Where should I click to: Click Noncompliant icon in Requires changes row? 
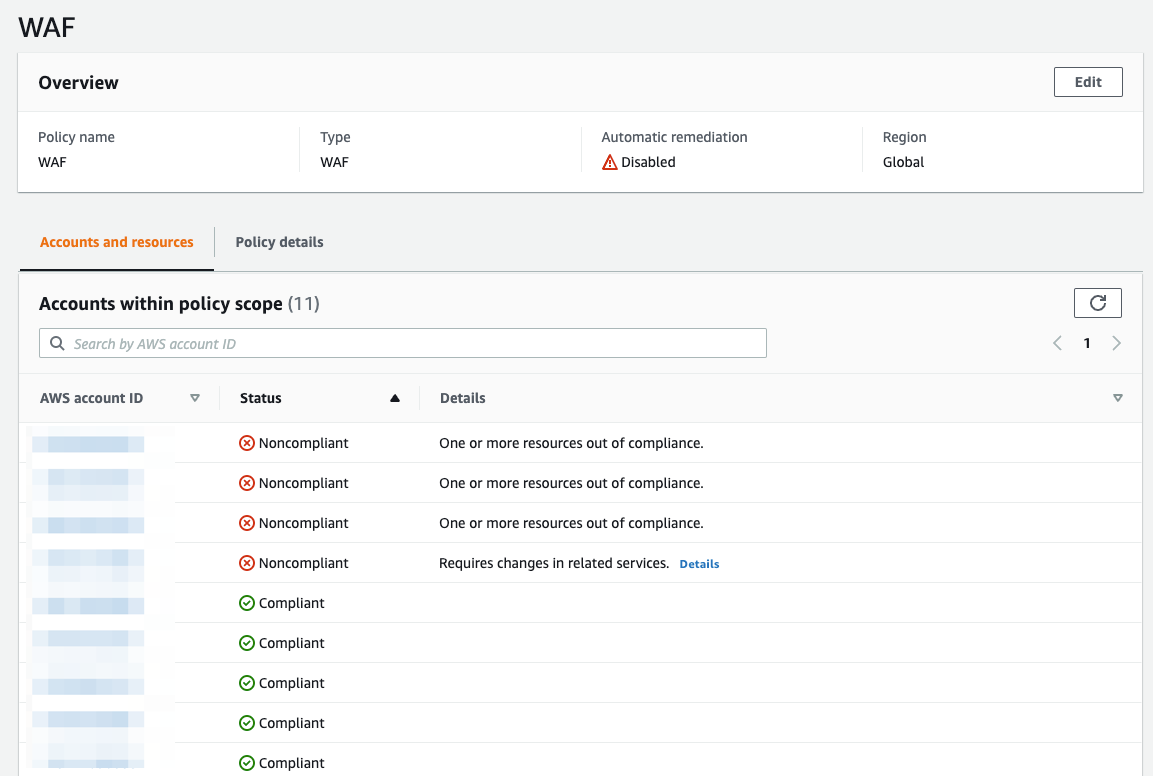click(247, 563)
